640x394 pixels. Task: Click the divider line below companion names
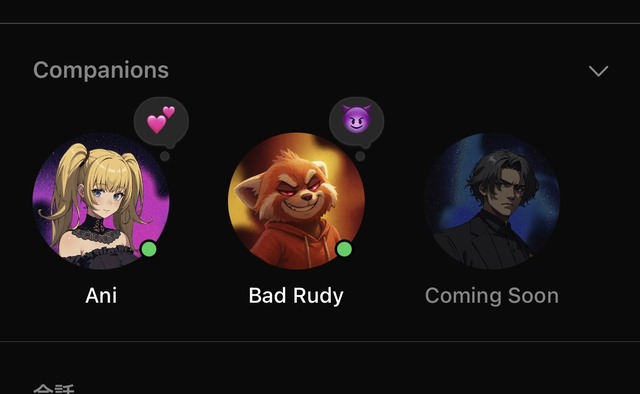tap(320, 341)
